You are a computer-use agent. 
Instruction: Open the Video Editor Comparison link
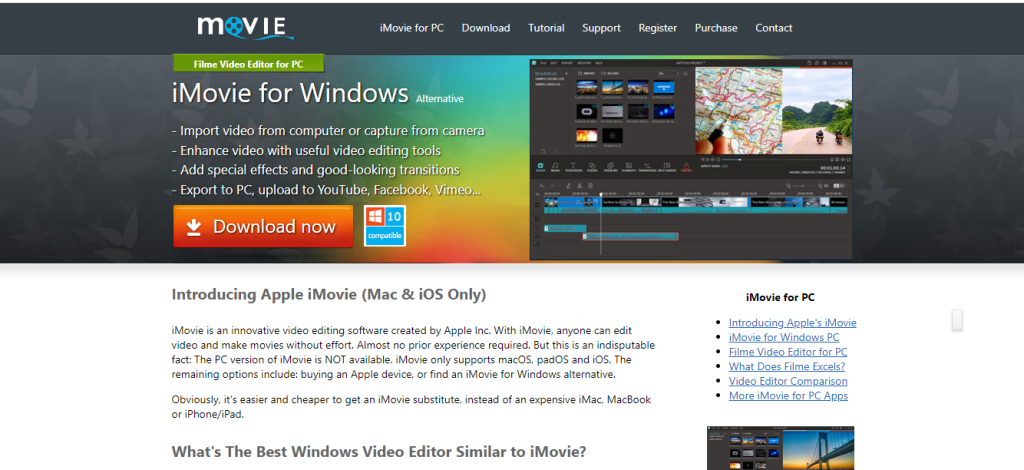click(788, 381)
